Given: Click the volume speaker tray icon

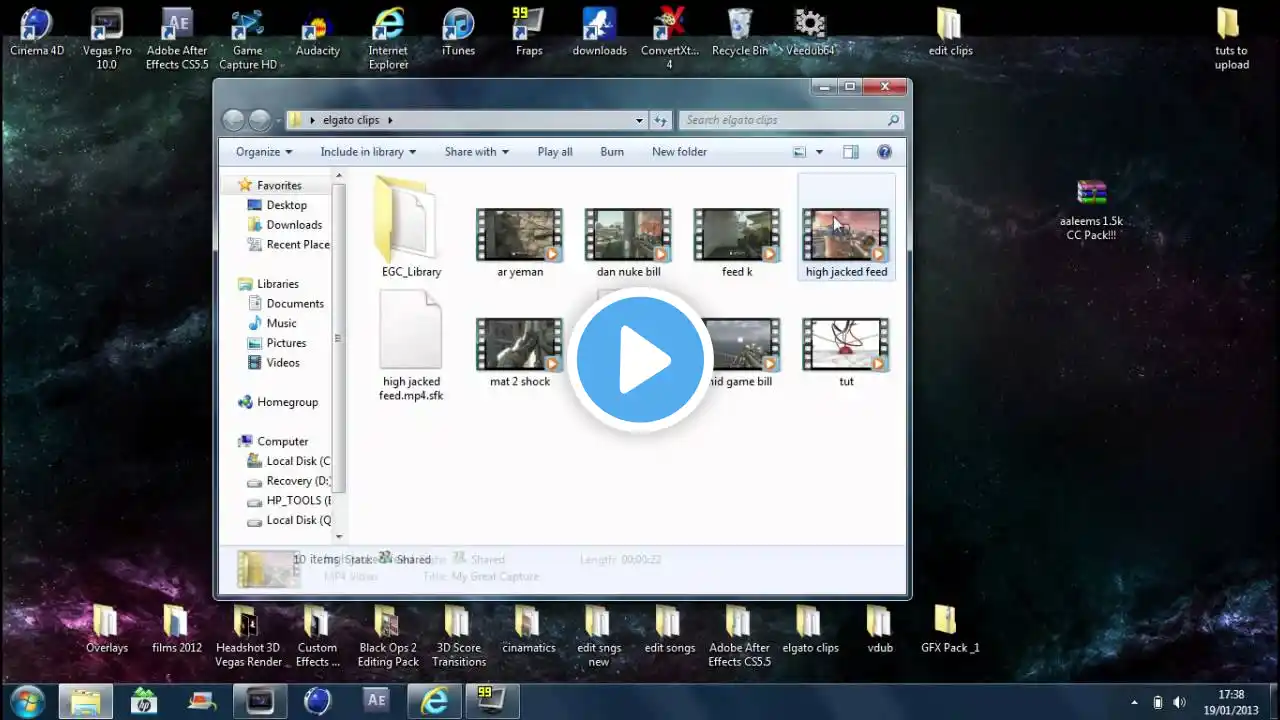Looking at the screenshot, I should (1179, 702).
